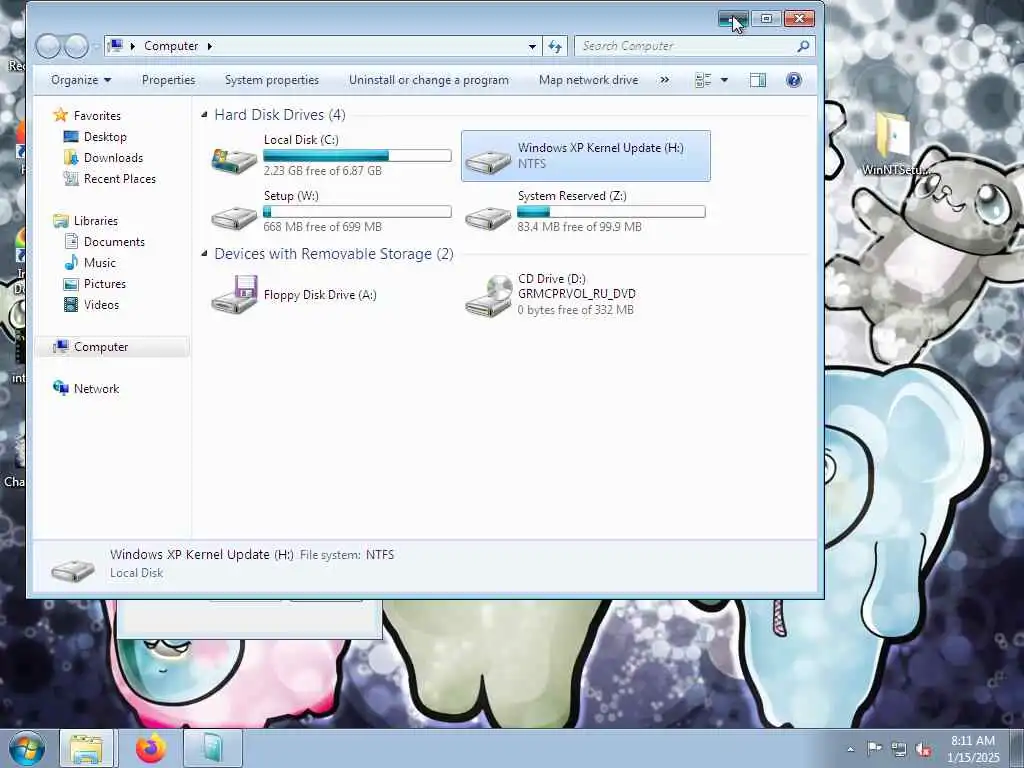Open the Start menu orb
1024x768 pixels.
point(26,748)
